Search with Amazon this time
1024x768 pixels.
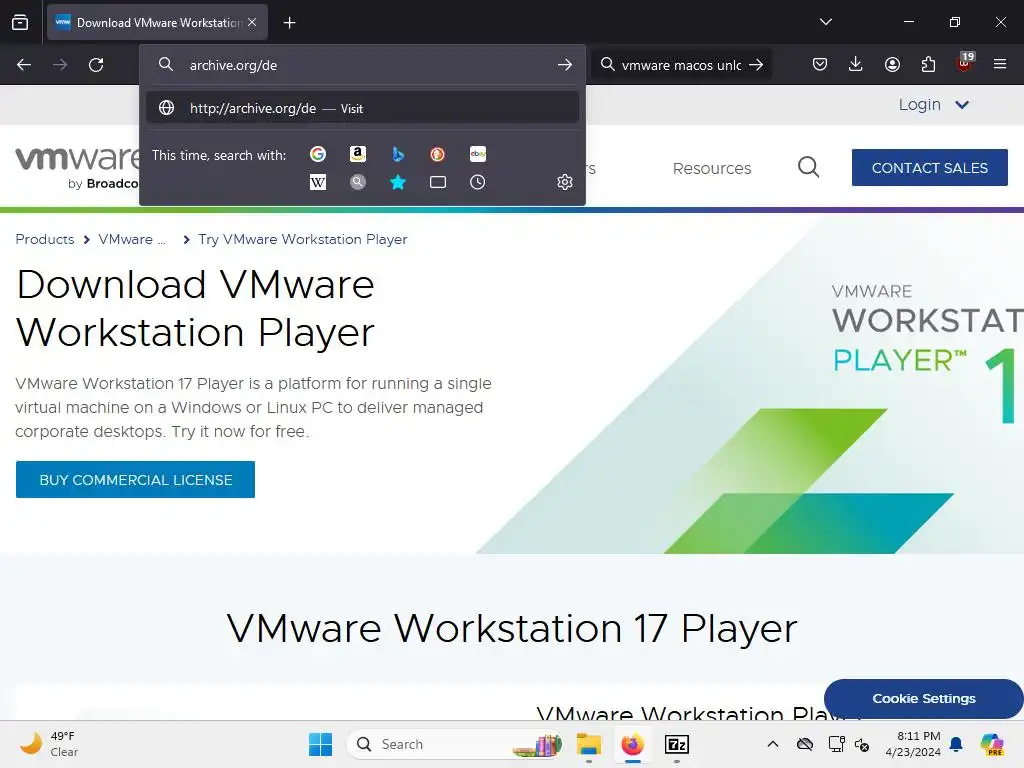357,154
